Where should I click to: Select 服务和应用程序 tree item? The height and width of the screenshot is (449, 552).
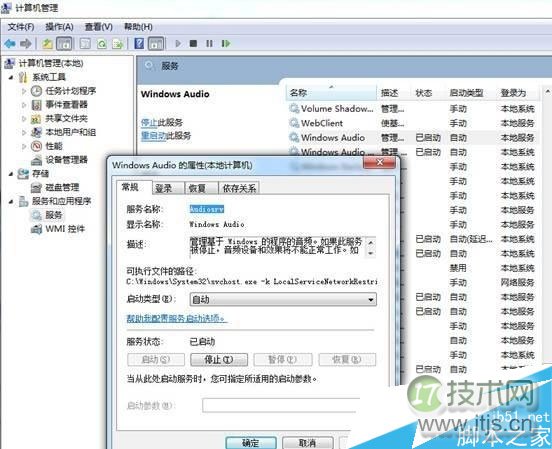tap(62, 201)
